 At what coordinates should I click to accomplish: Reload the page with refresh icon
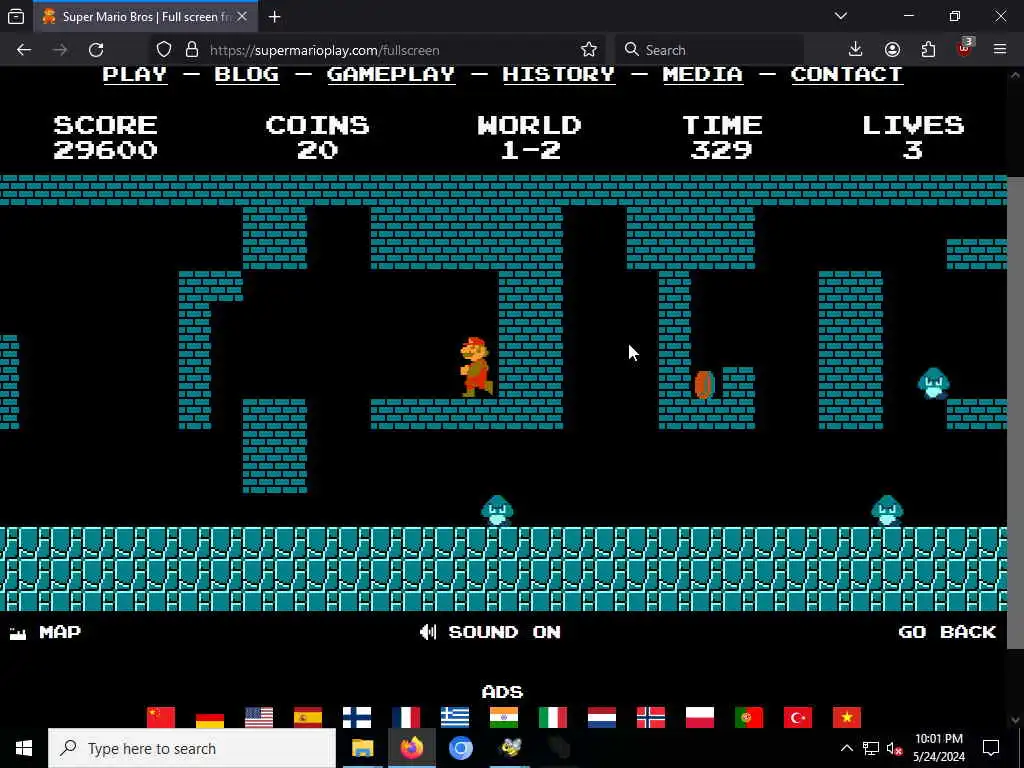[x=96, y=50]
